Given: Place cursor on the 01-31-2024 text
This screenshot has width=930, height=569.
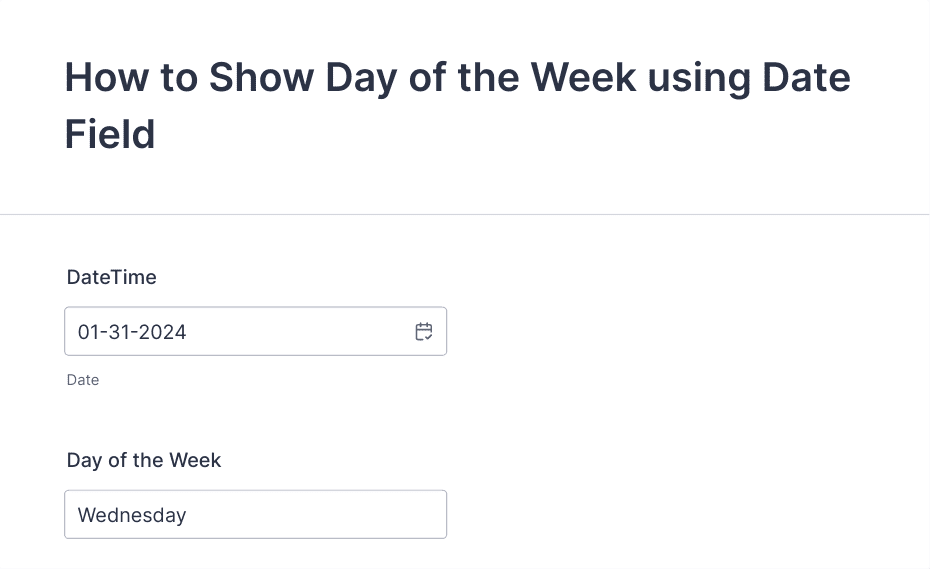Looking at the screenshot, I should click(x=132, y=332).
